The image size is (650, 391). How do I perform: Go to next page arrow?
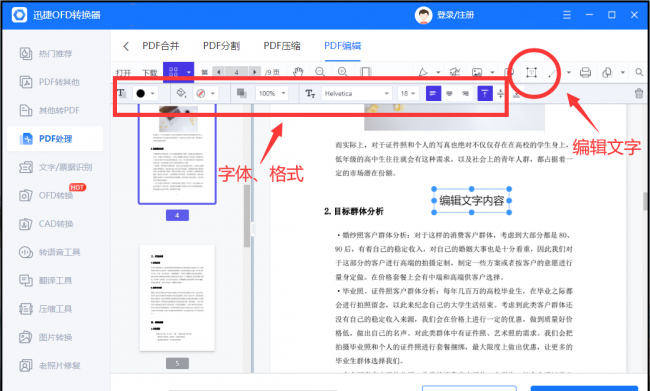click(x=255, y=72)
